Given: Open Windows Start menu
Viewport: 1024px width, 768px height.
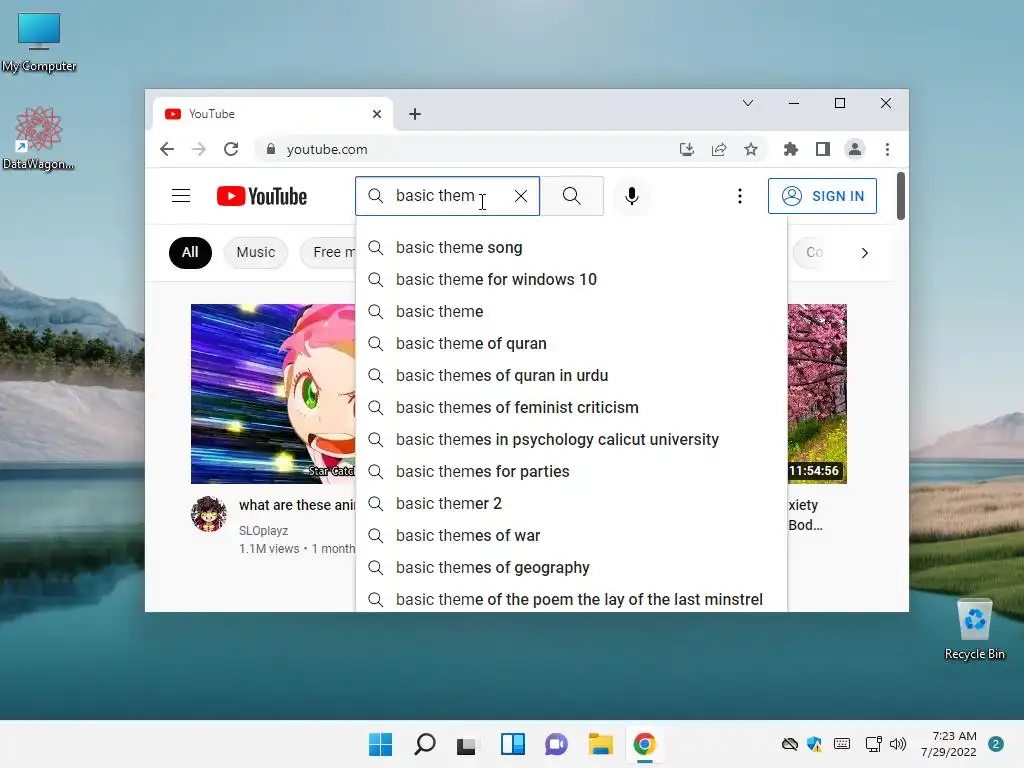Looking at the screenshot, I should 381,744.
